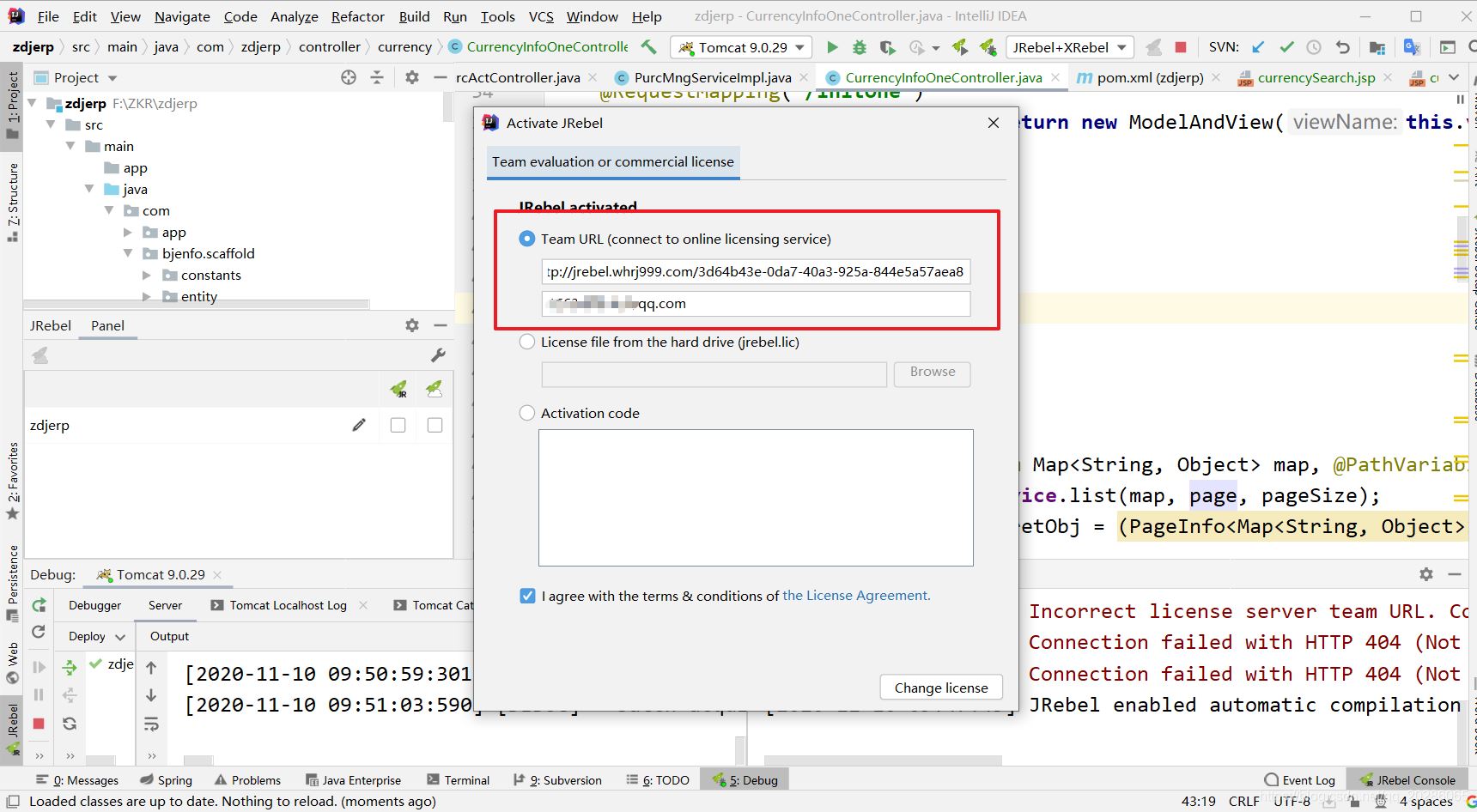Screen dimensions: 1477x812
Task: Uncheck the License Agreement terms checkbox
Action: pos(528,596)
